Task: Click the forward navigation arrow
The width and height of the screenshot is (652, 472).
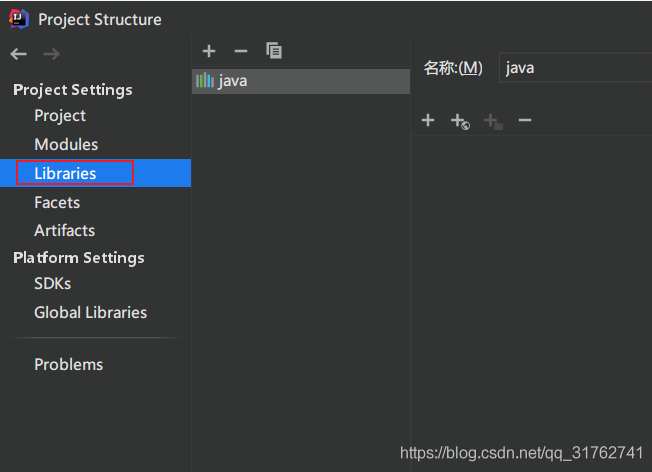Action: (51, 54)
